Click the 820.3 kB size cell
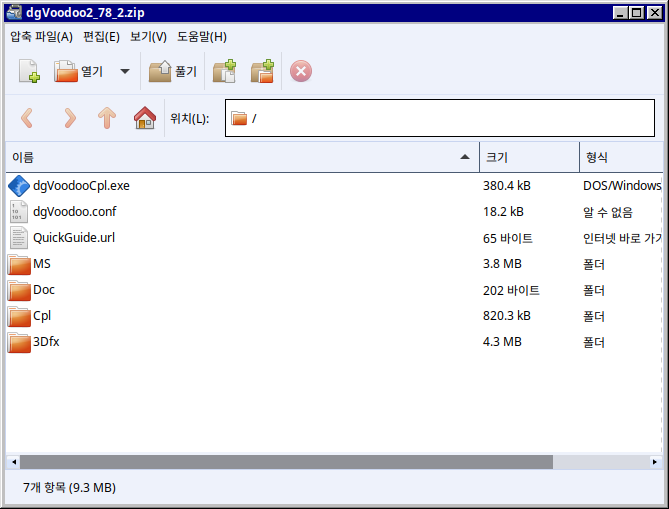Viewport: 669px width, 509px height. point(506,316)
